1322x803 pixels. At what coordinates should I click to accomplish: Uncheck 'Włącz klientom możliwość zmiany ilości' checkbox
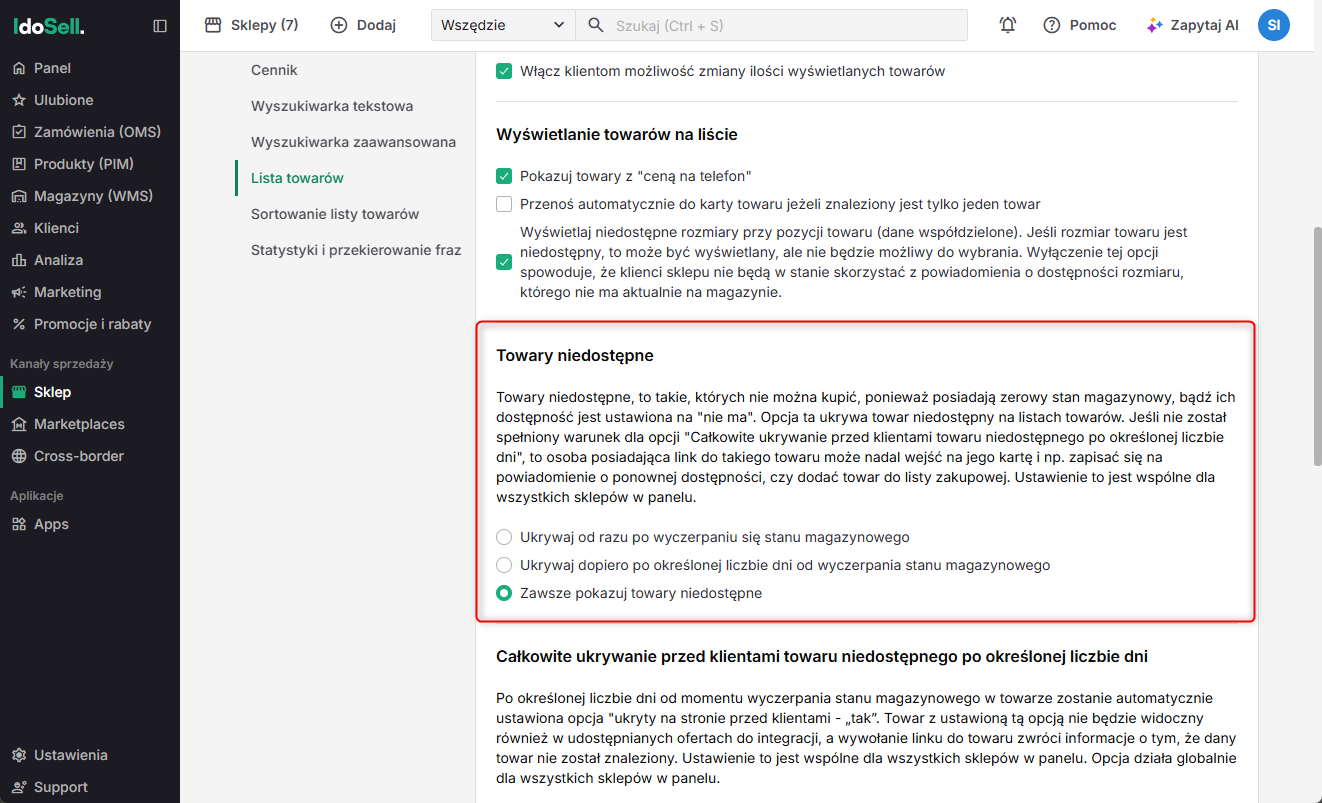504,71
